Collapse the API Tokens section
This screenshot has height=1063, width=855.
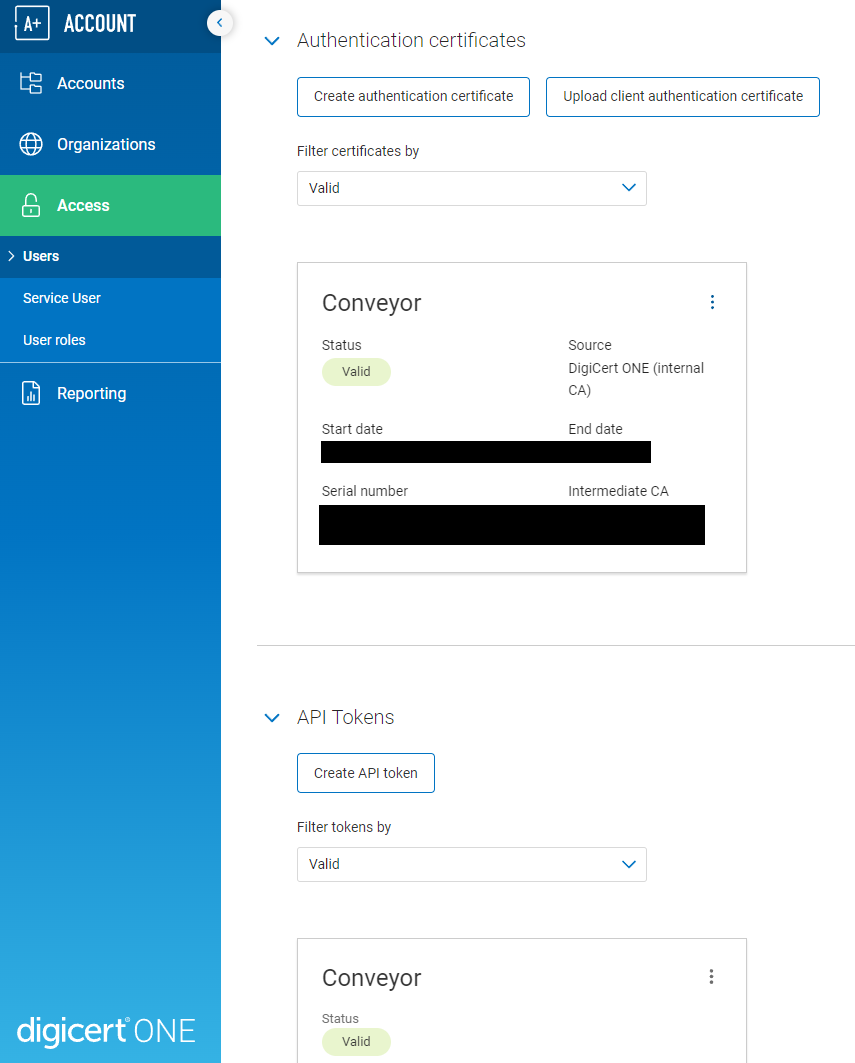coord(271,717)
